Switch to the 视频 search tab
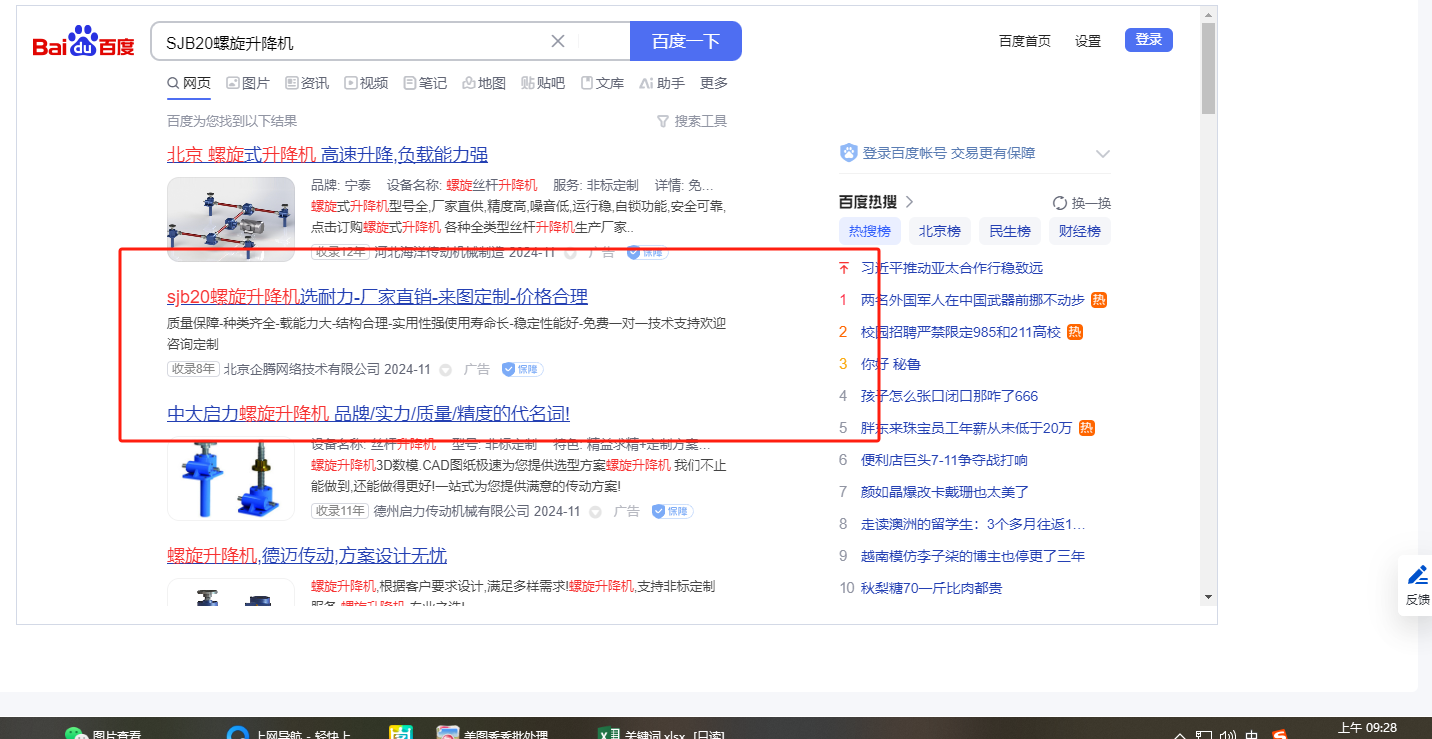Screen dimensions: 1432x739 point(366,83)
